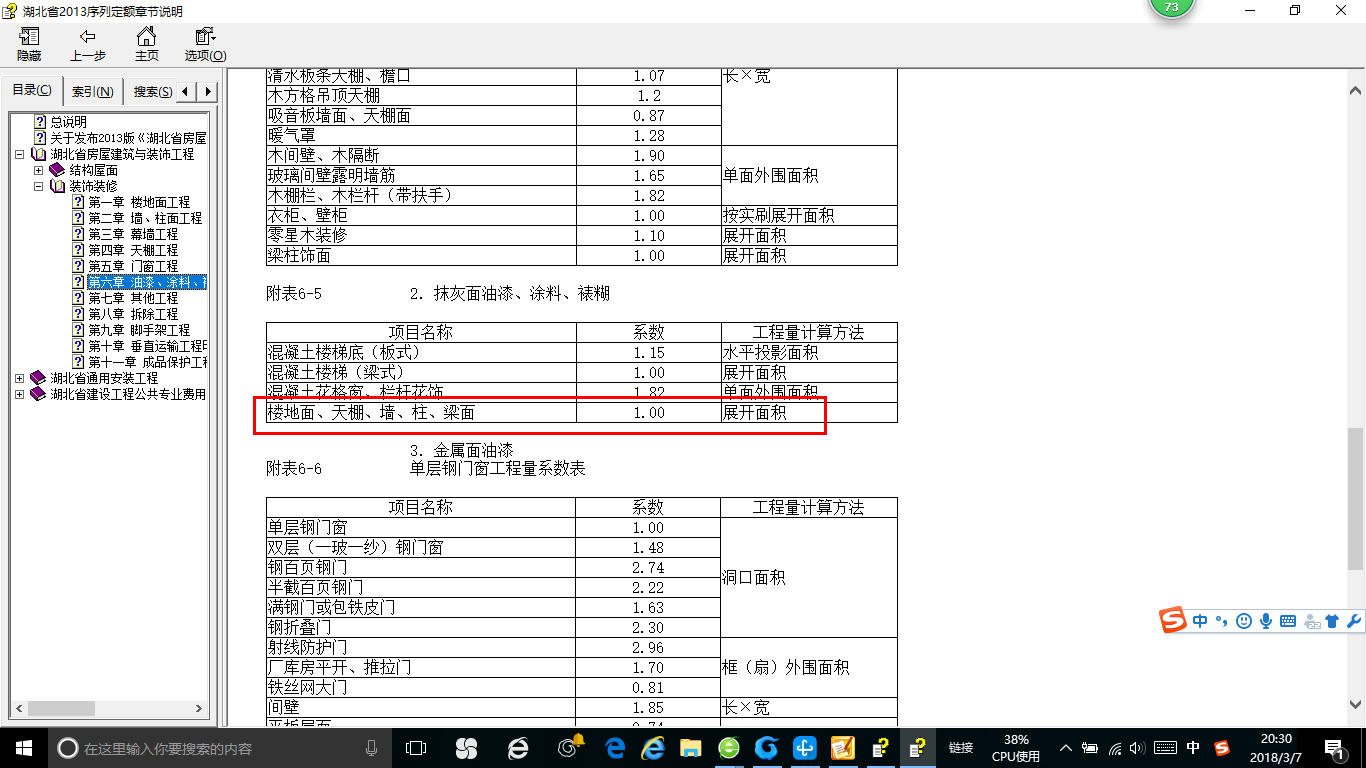Go back with the 上一步 button
Image resolution: width=1366 pixels, height=768 pixels.
(88, 45)
